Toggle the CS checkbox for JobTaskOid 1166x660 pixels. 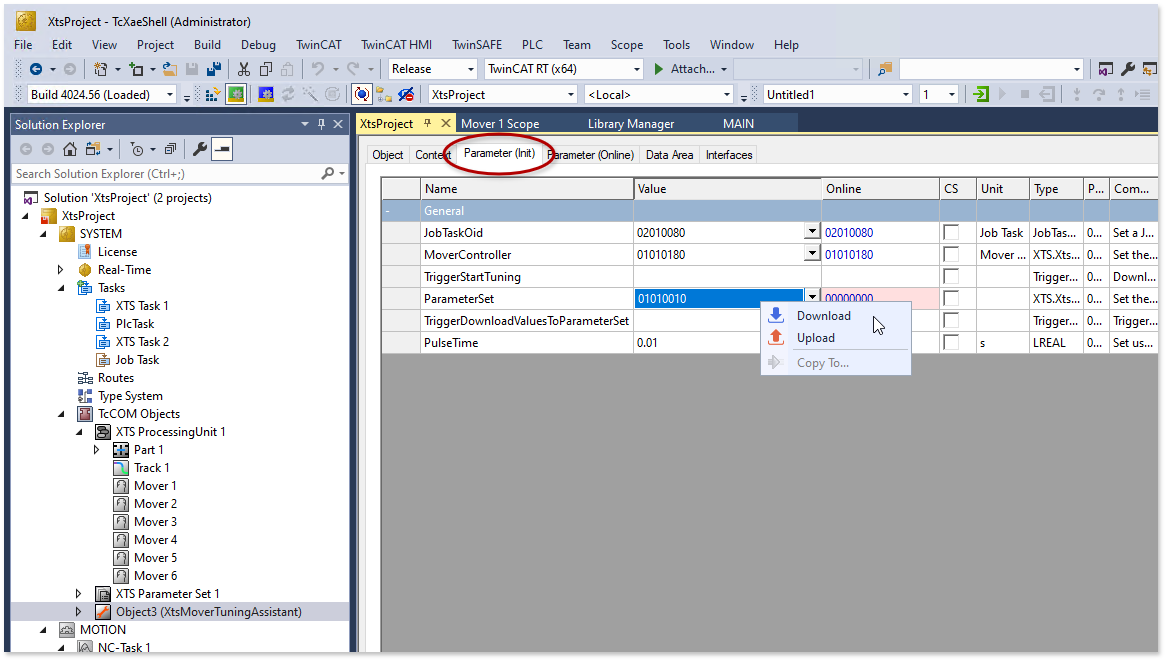[x=950, y=233]
